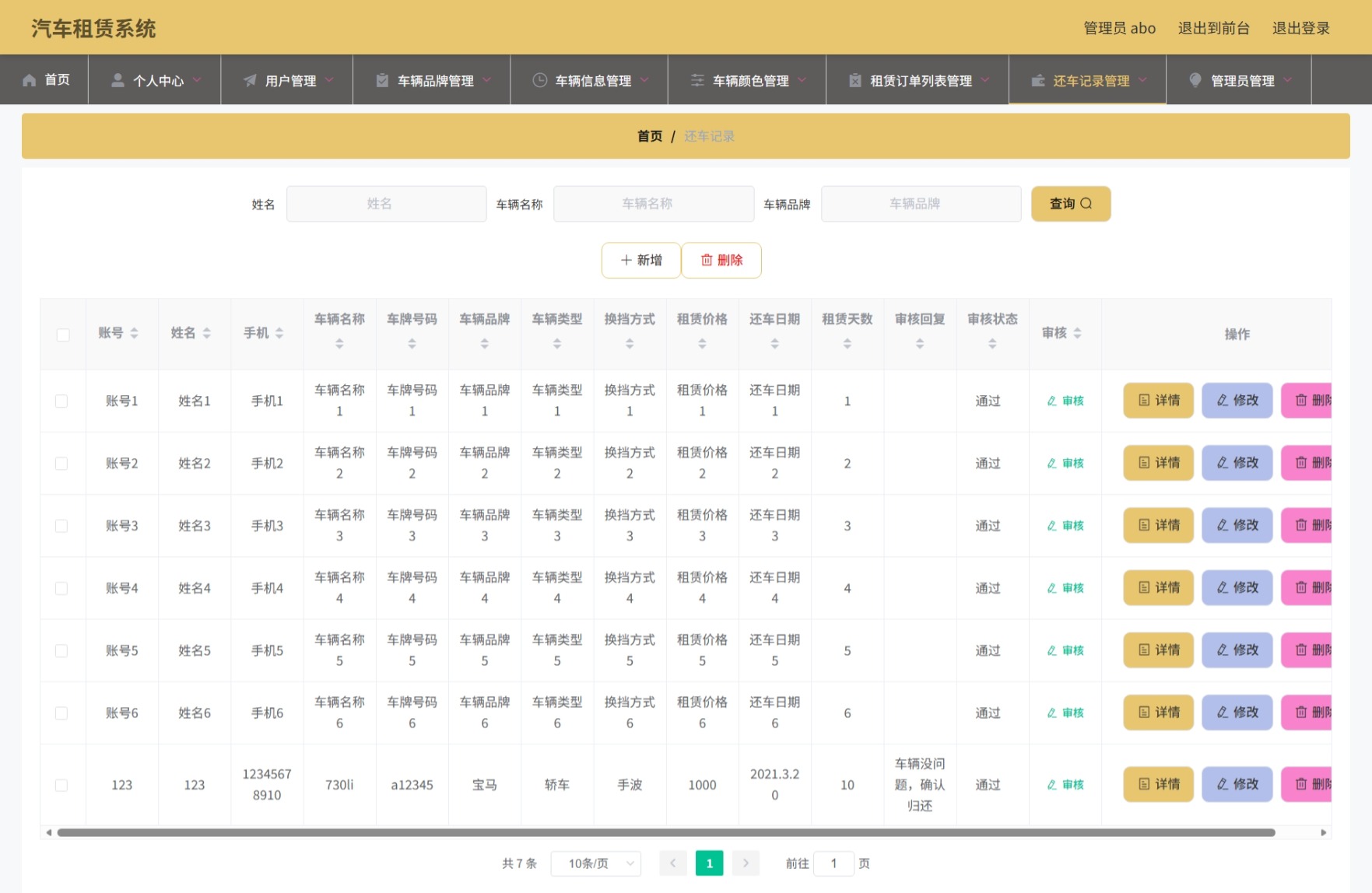Click 审核 link for 账号5 row
Viewport: 1372px width, 893px height.
pos(1065,650)
